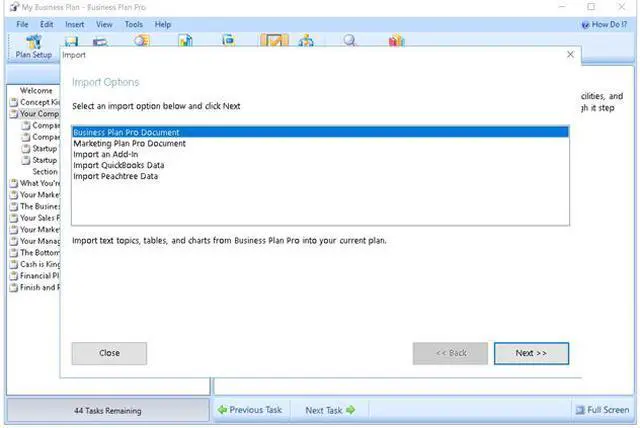640x428 pixels.
Task: Select Business Plan Pro Document option
Action: 320,132
